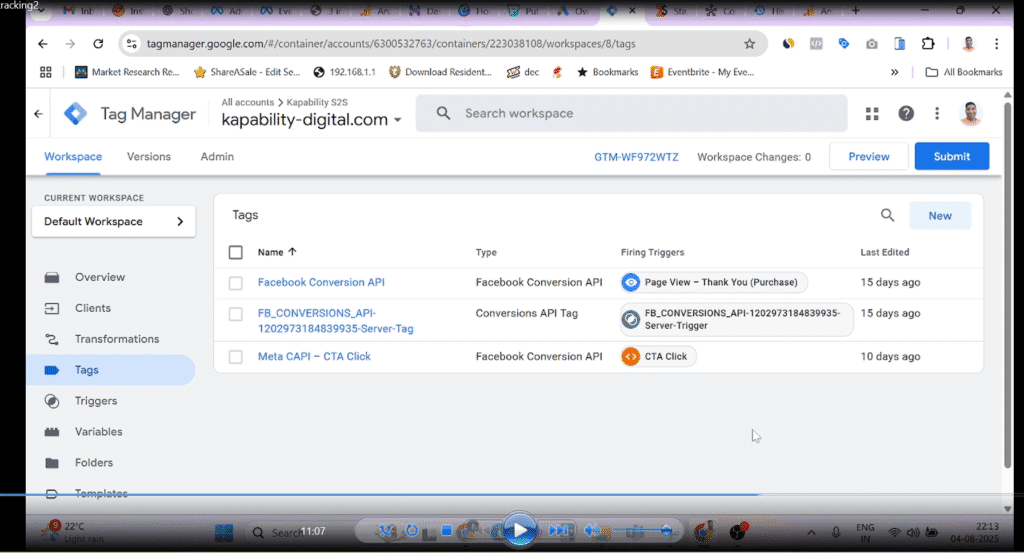
Task: Bookmark this page with the star icon
Action: pyautogui.click(x=749, y=44)
